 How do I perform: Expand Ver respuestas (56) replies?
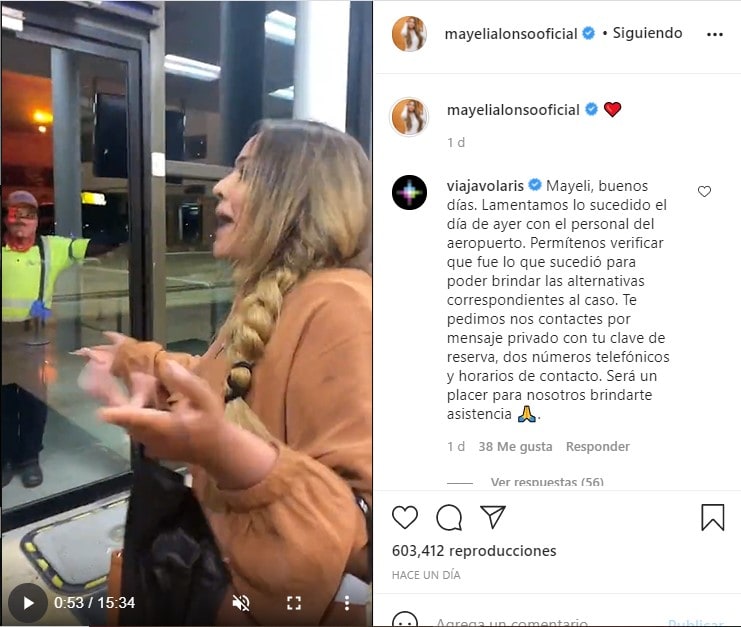click(x=547, y=482)
